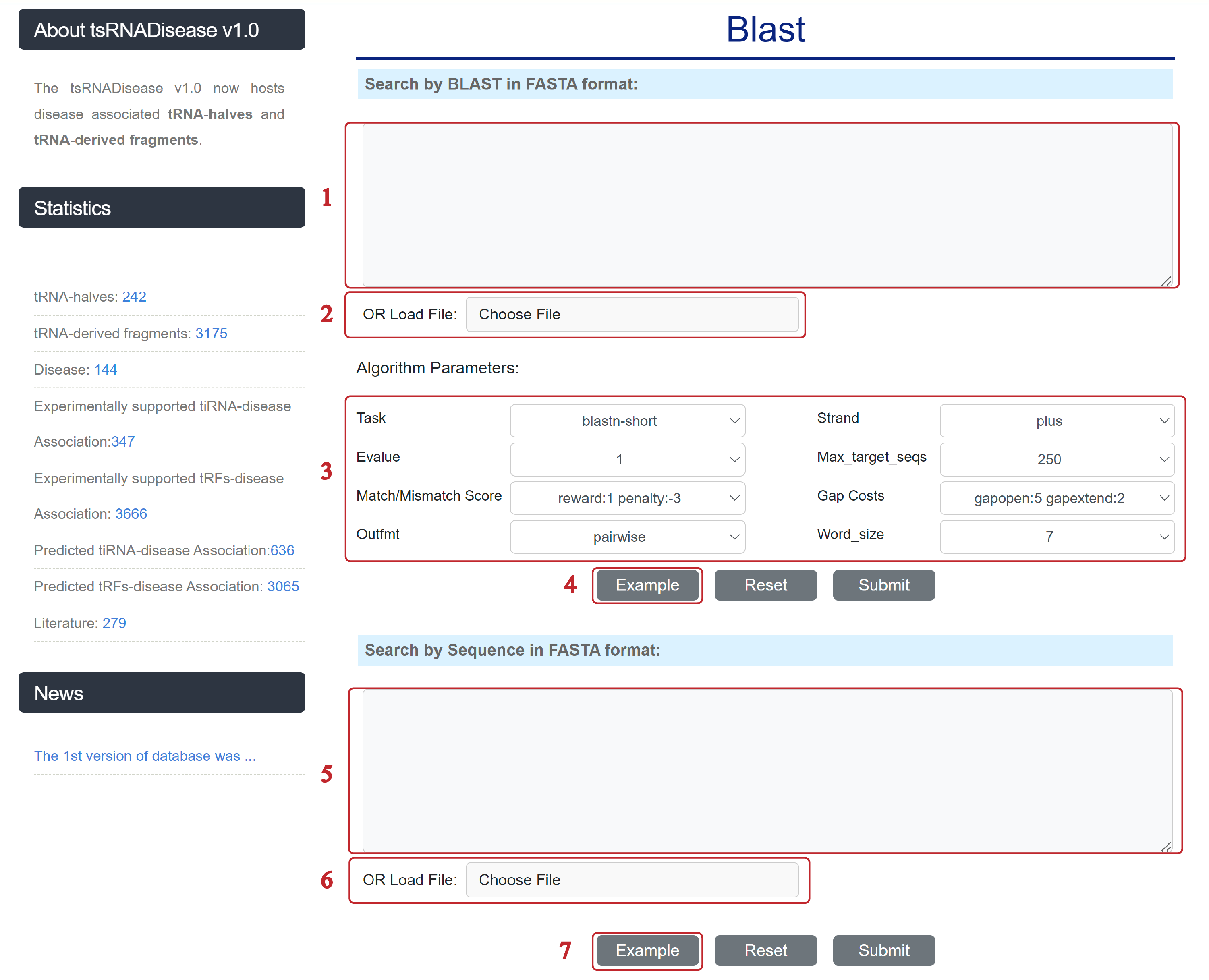The image size is (1209, 980).
Task: Submit the Sequence search form
Action: point(883,951)
